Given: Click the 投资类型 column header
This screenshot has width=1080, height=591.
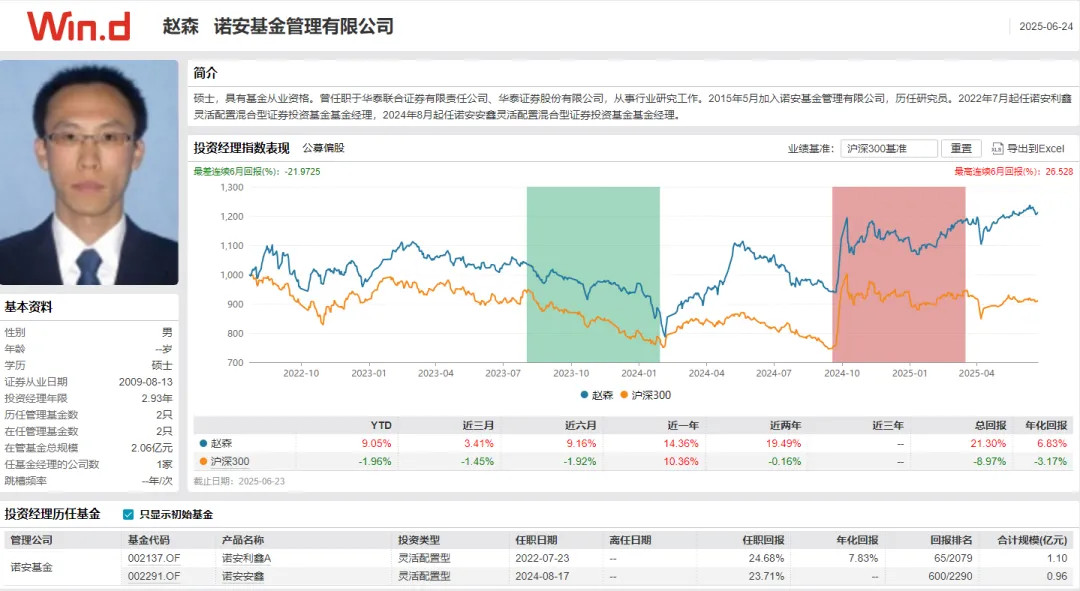Looking at the screenshot, I should (419, 540).
